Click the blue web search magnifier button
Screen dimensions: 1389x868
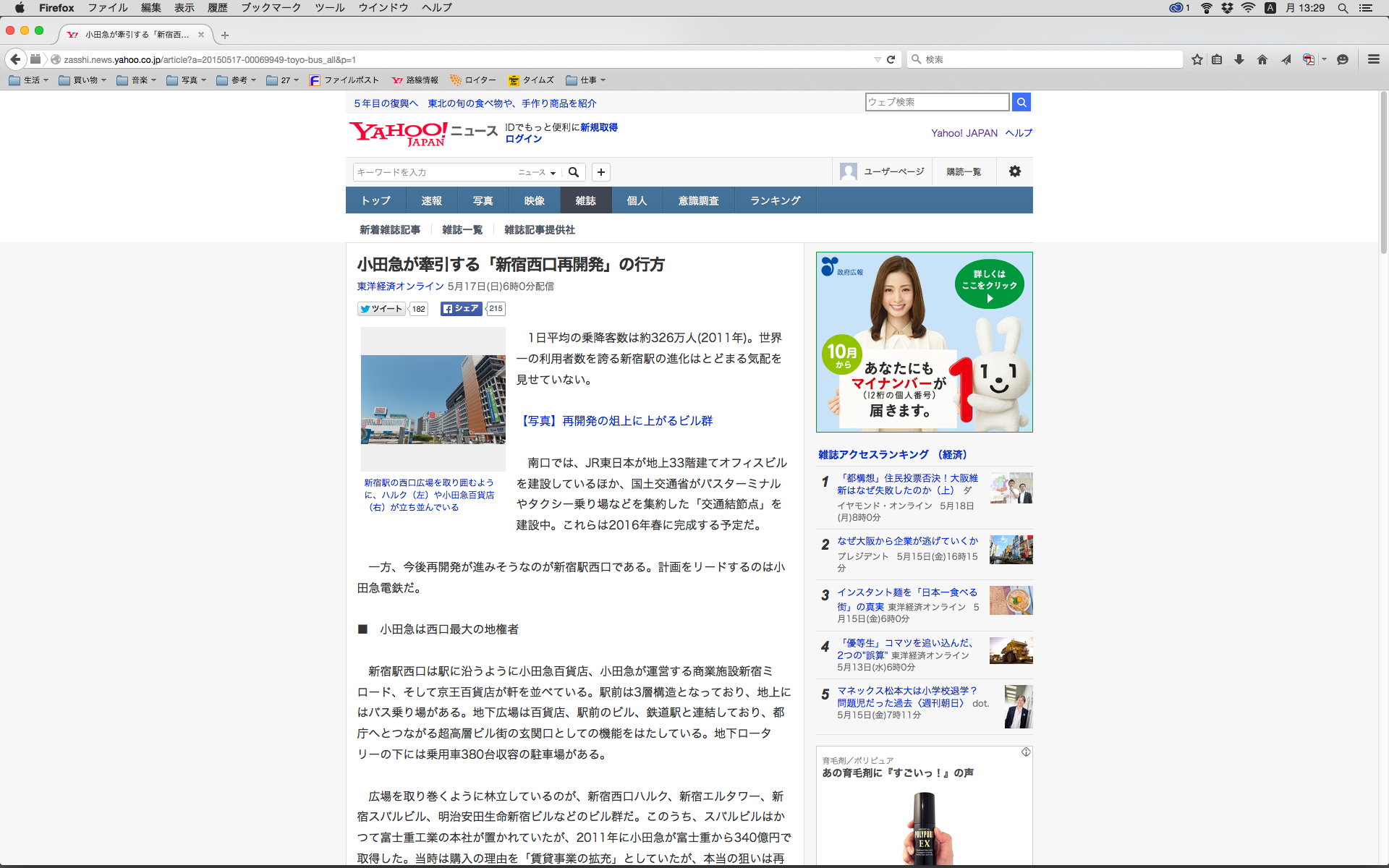(x=1021, y=102)
